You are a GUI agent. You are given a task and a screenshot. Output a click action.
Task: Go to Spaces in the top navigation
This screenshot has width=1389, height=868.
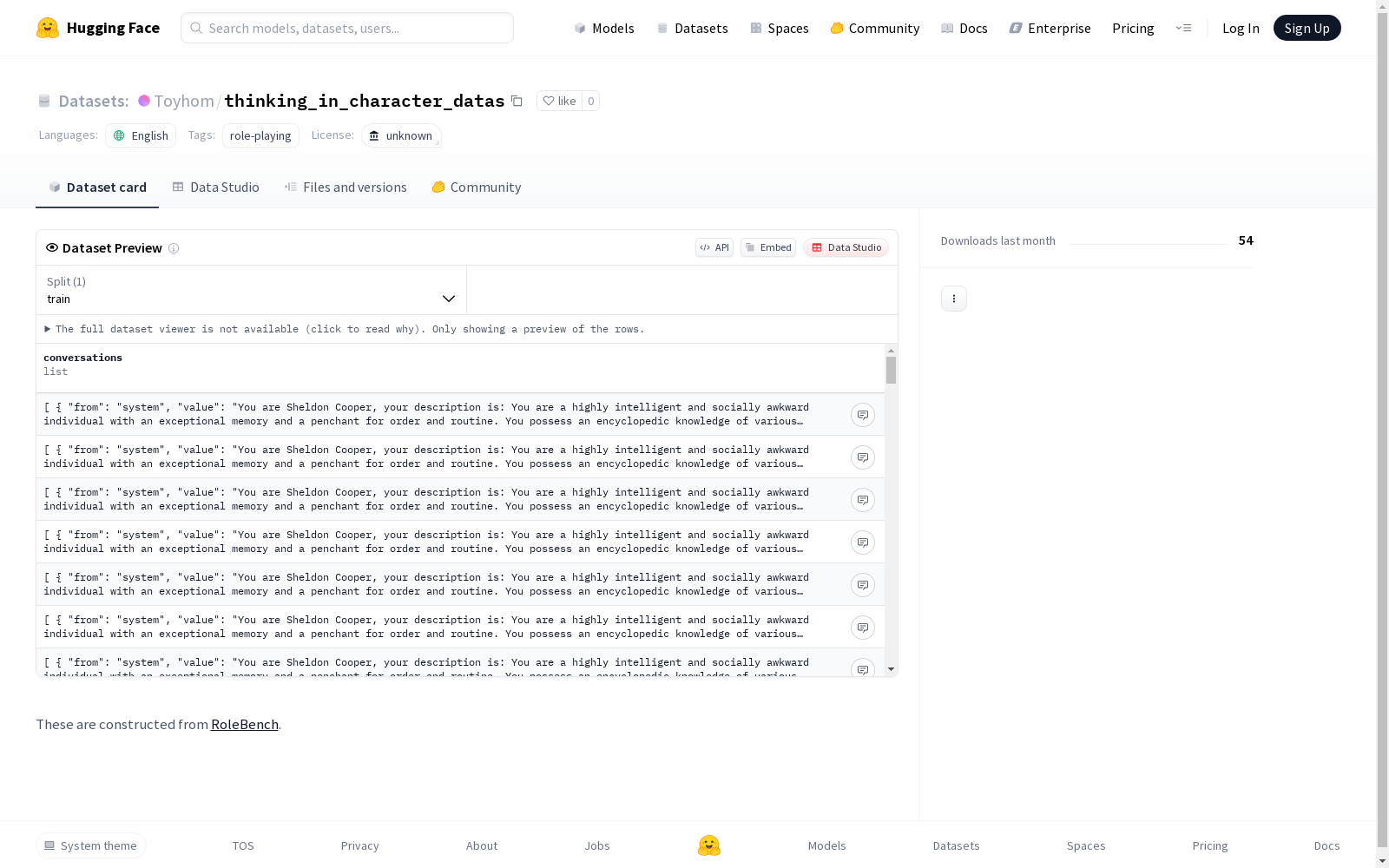coord(780,28)
